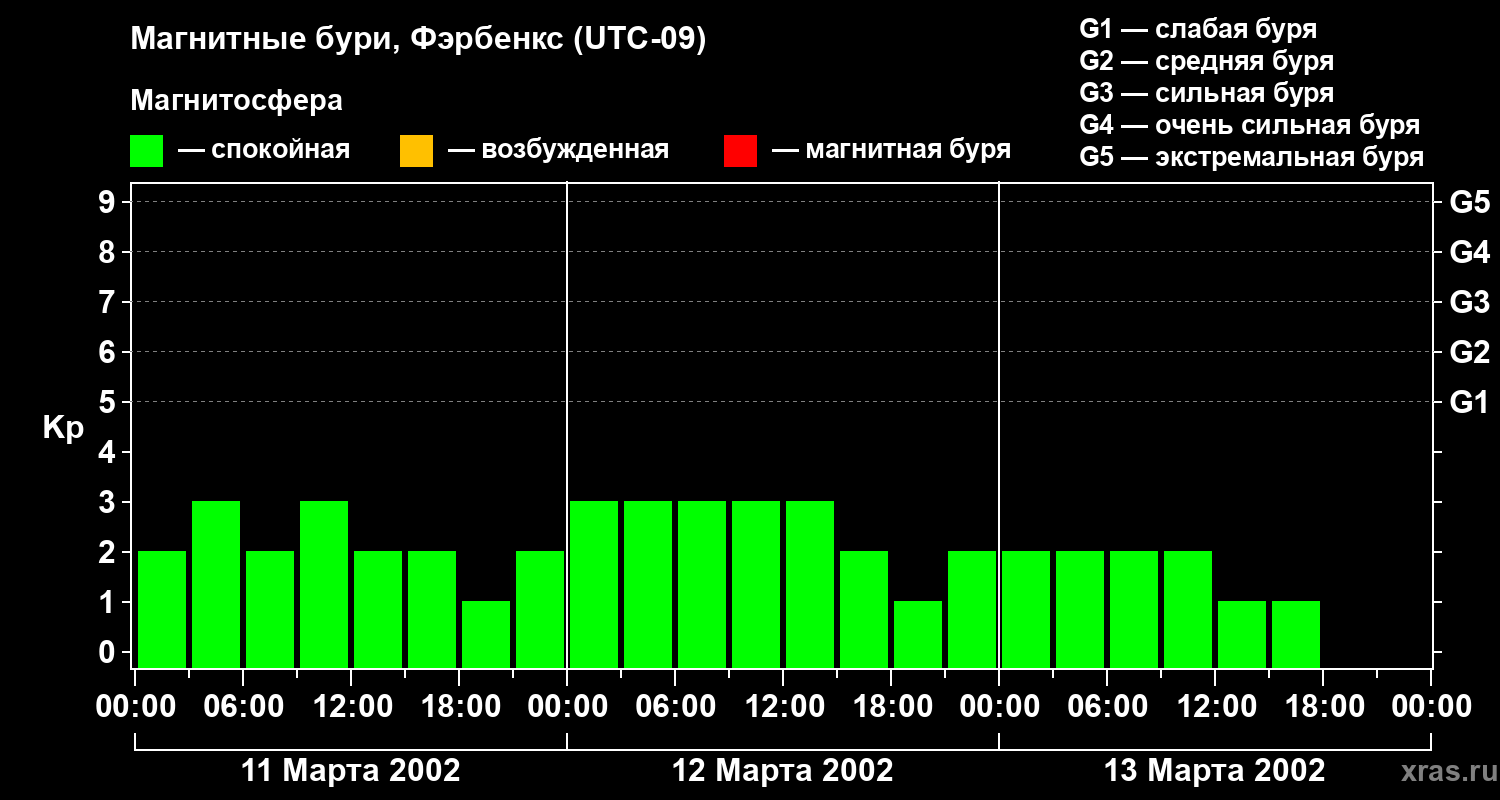Click the 13 Марта 00:00–03:00 bar
Viewport: 1500px width, 800px height.
point(1026,609)
